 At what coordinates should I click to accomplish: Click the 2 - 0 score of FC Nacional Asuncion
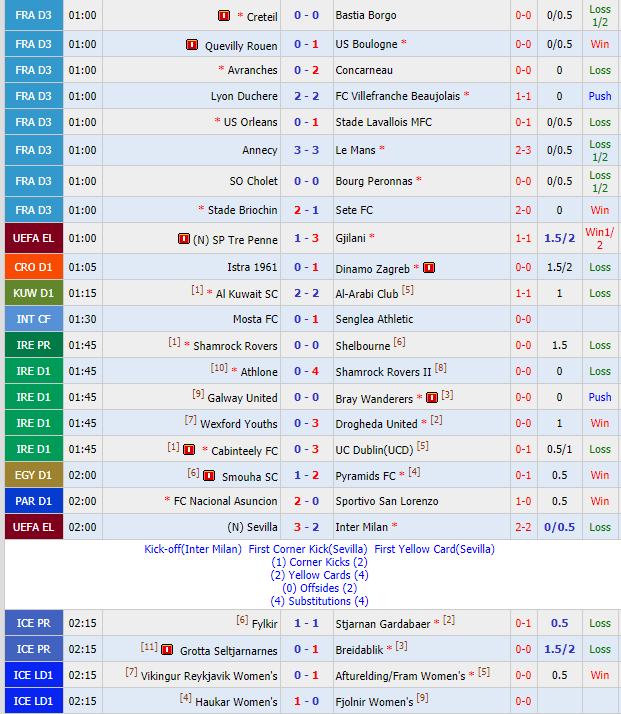click(x=306, y=501)
